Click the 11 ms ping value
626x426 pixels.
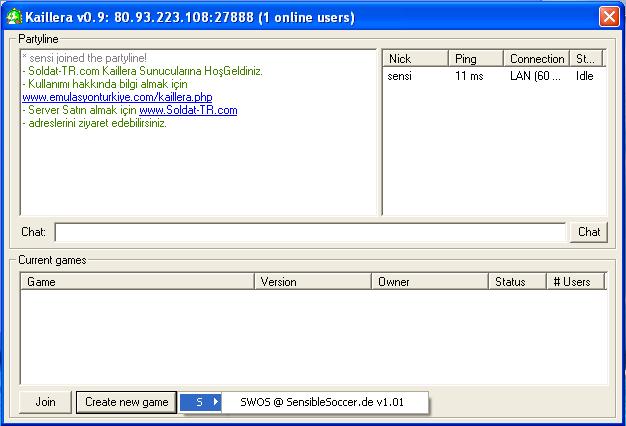pyautogui.click(x=469, y=76)
